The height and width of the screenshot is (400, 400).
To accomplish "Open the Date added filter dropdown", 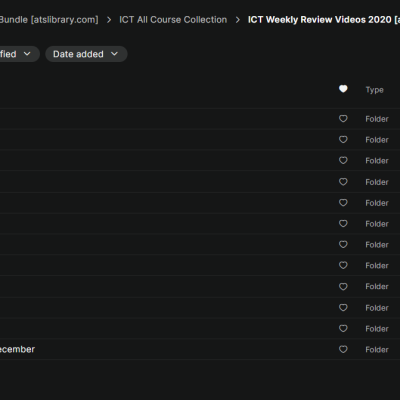I will click(86, 54).
